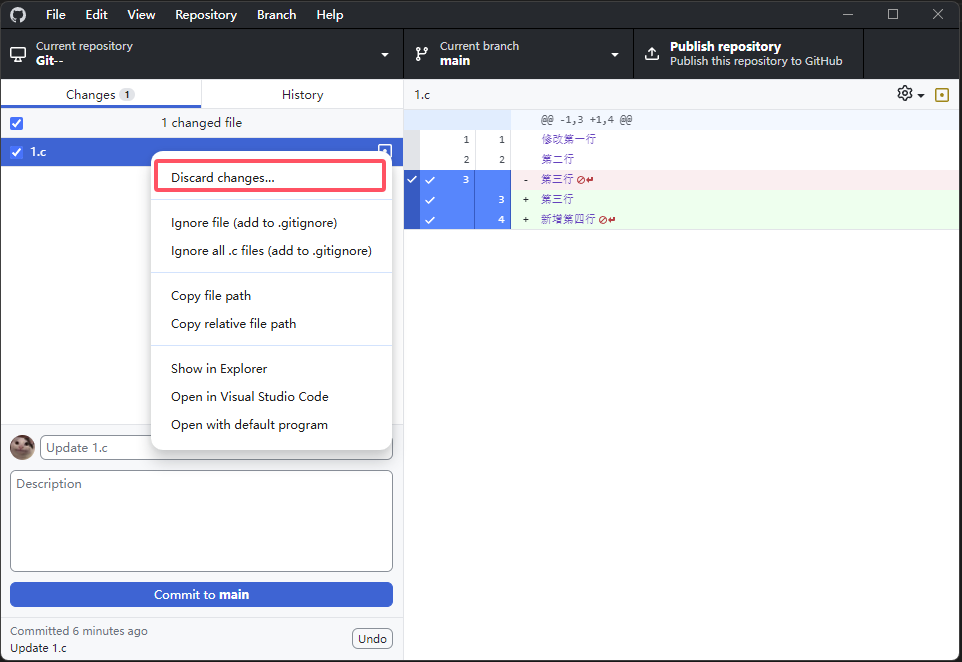The image size is (962, 662).
Task: Switch to the History tab
Action: pyautogui.click(x=302, y=95)
